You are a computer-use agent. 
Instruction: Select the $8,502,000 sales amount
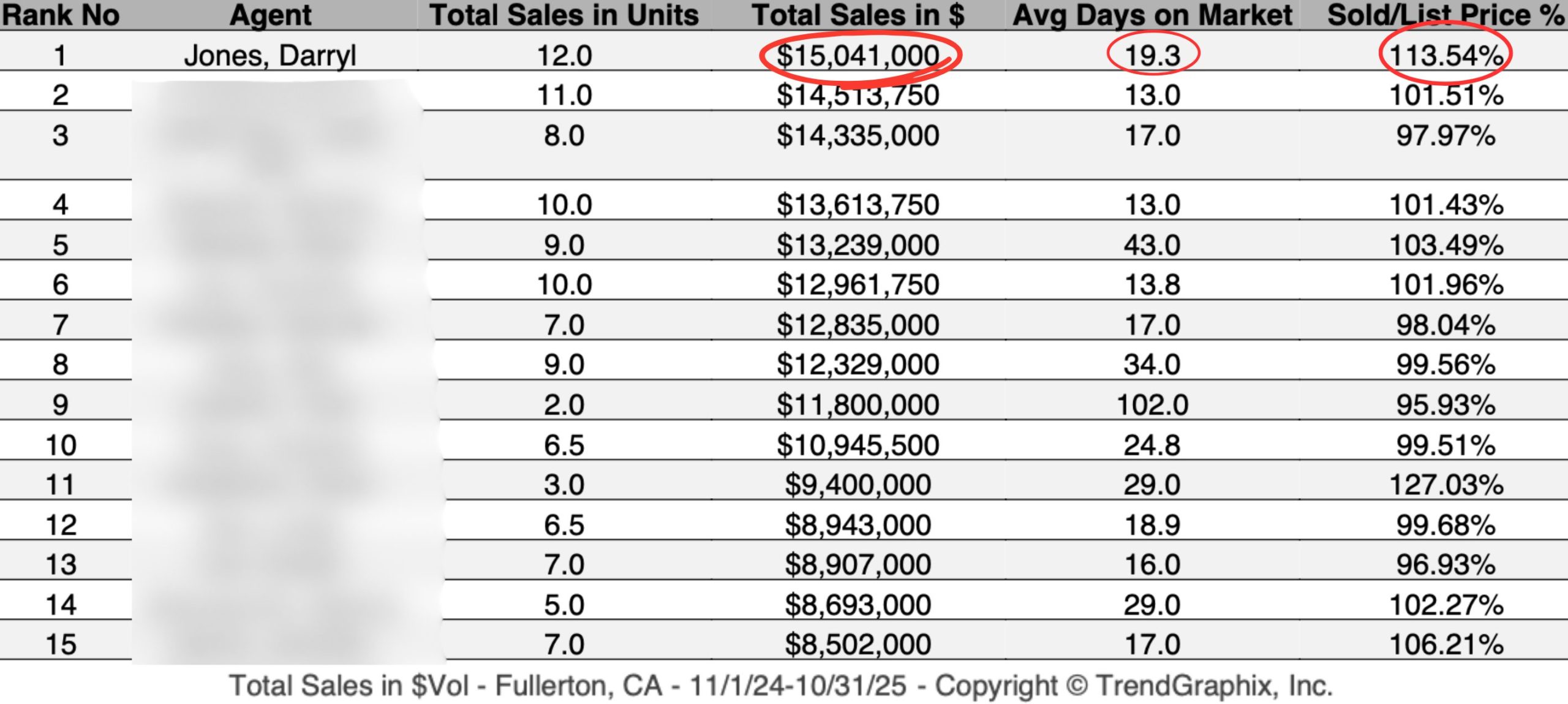pyautogui.click(x=858, y=645)
